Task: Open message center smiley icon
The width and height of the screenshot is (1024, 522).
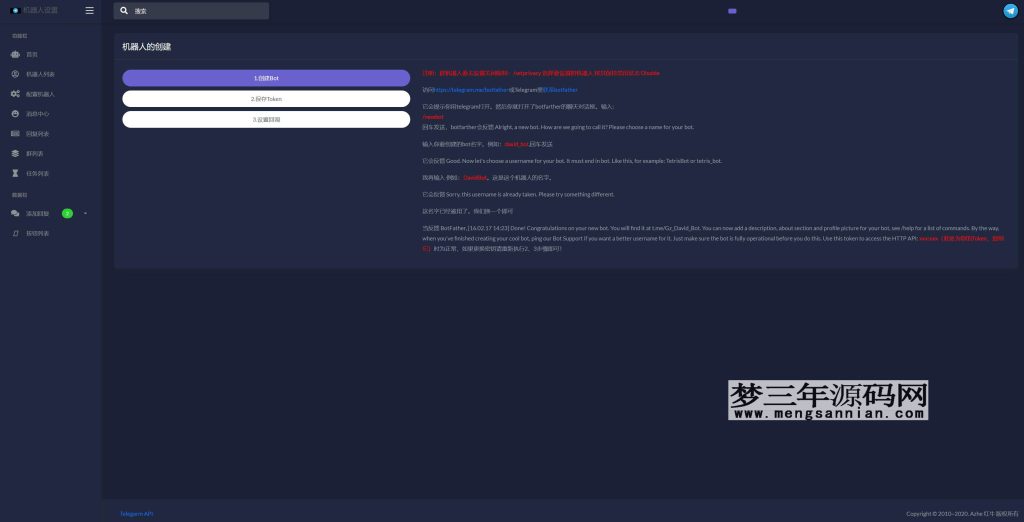Action: [x=15, y=114]
